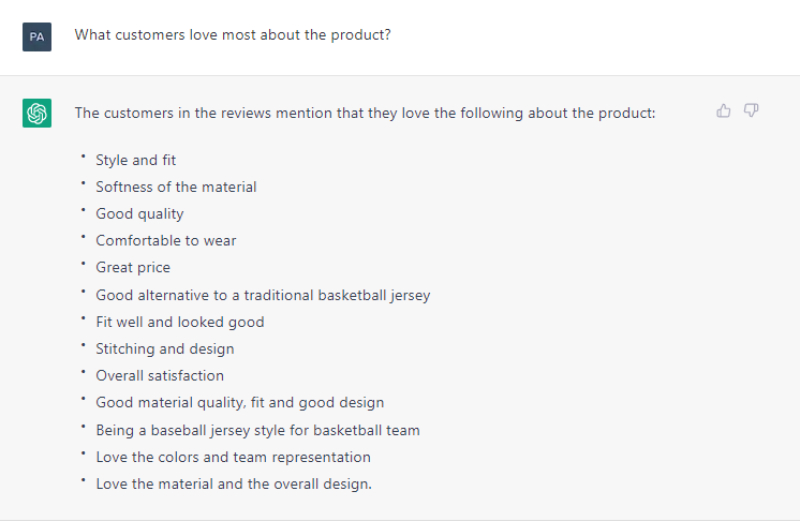Click the 'Stitching and design' bullet
Viewport: 800px width, 521px height.
(165, 349)
